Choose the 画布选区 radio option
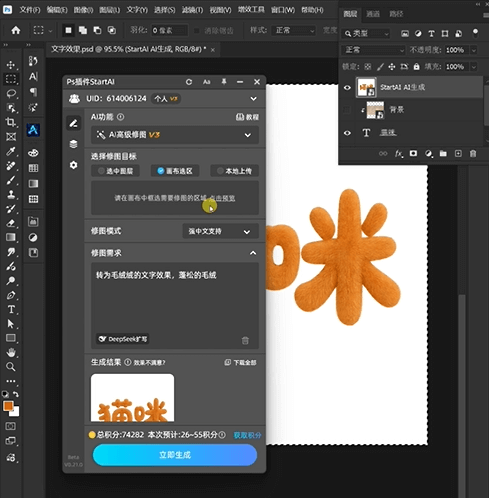This screenshot has width=489, height=498. pos(175,171)
